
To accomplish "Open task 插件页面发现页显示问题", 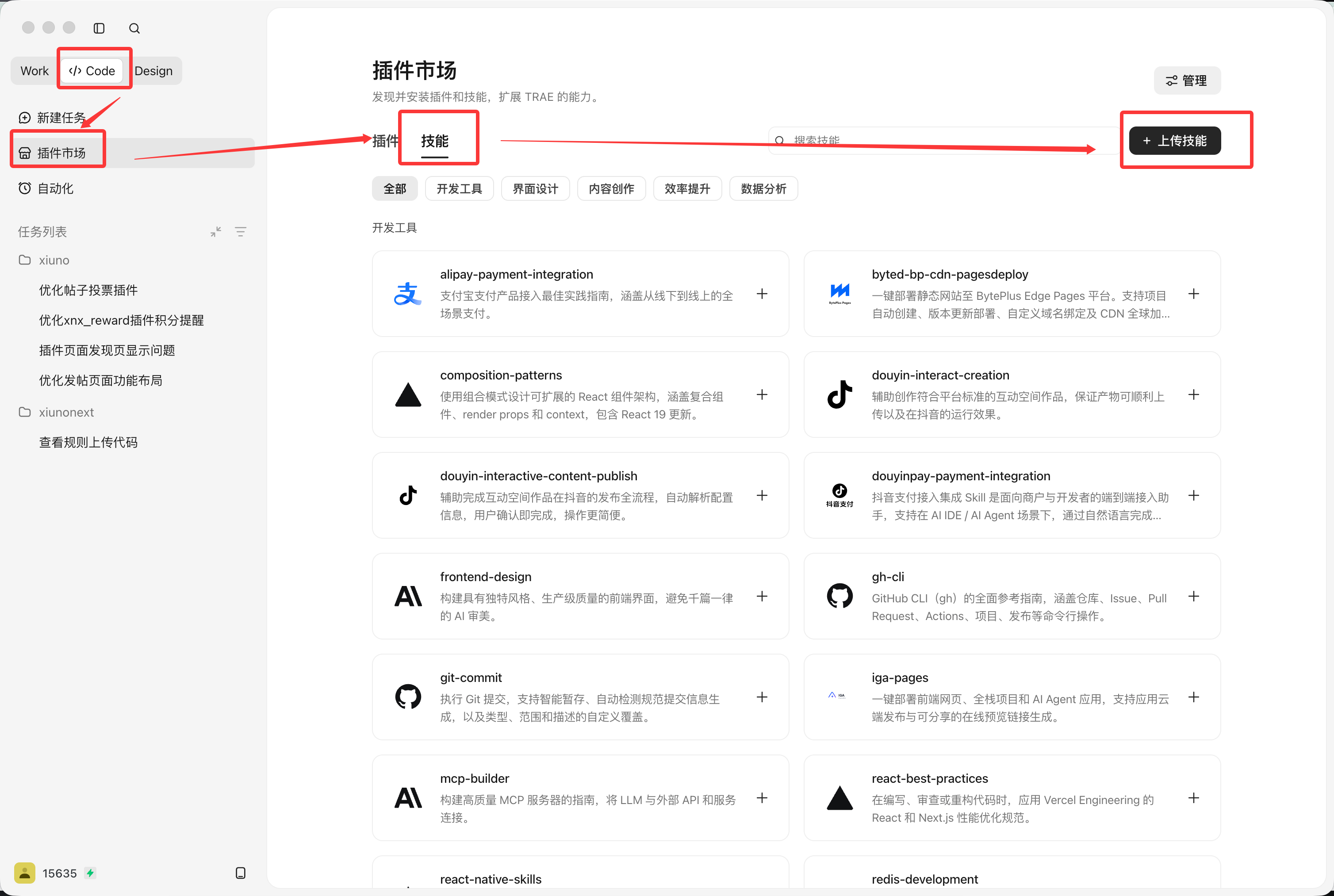I will tap(107, 350).
